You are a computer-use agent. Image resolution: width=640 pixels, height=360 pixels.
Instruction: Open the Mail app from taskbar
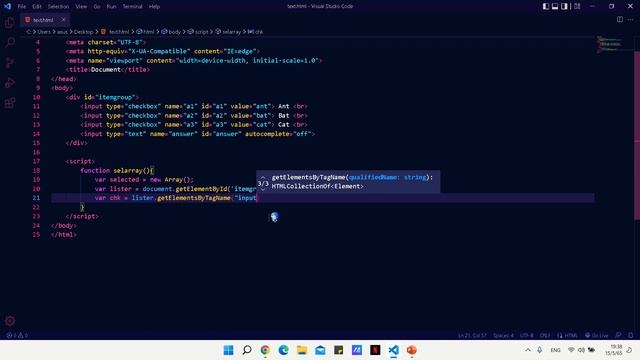click(320, 350)
